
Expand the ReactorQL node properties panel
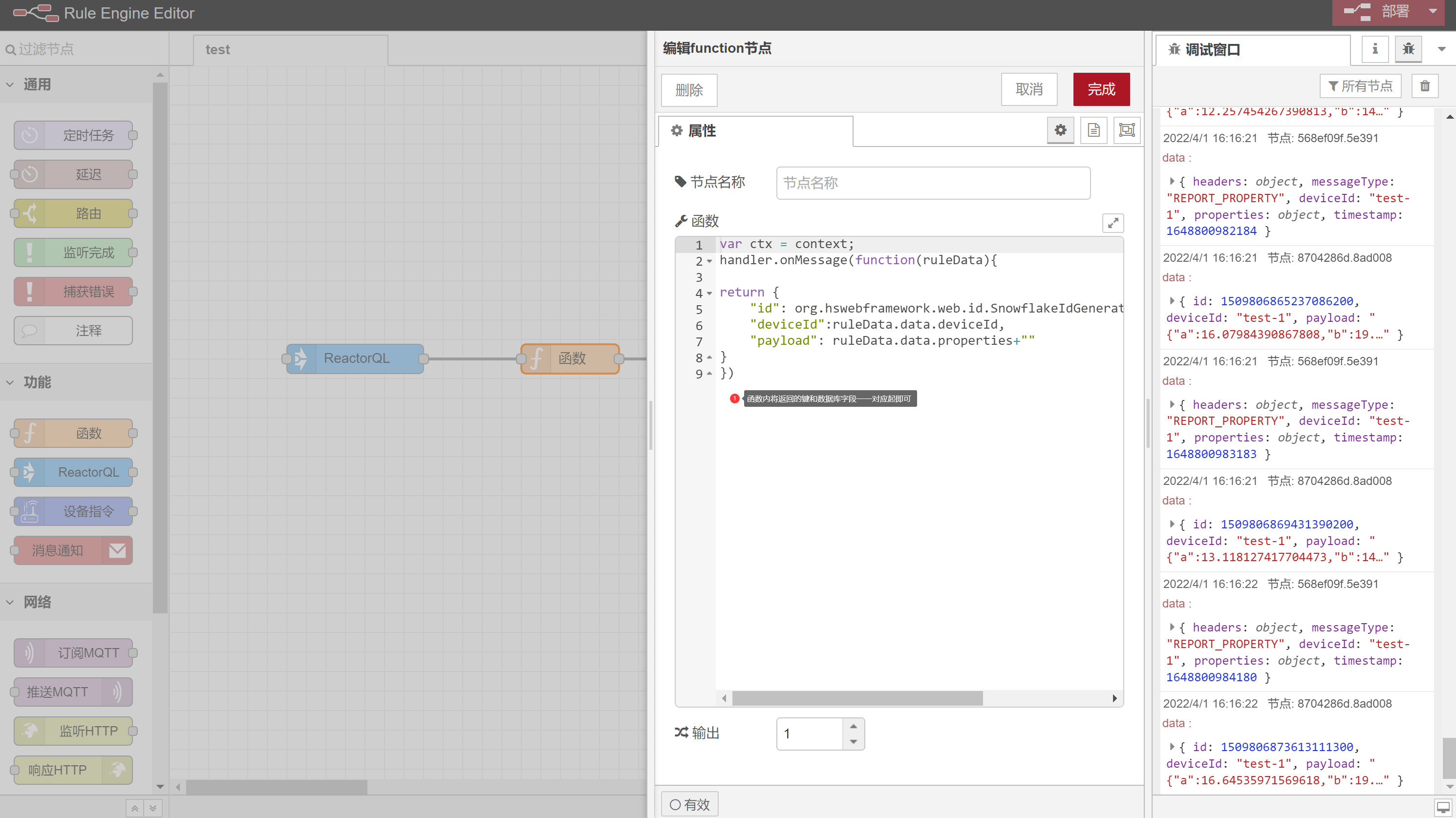click(x=355, y=358)
